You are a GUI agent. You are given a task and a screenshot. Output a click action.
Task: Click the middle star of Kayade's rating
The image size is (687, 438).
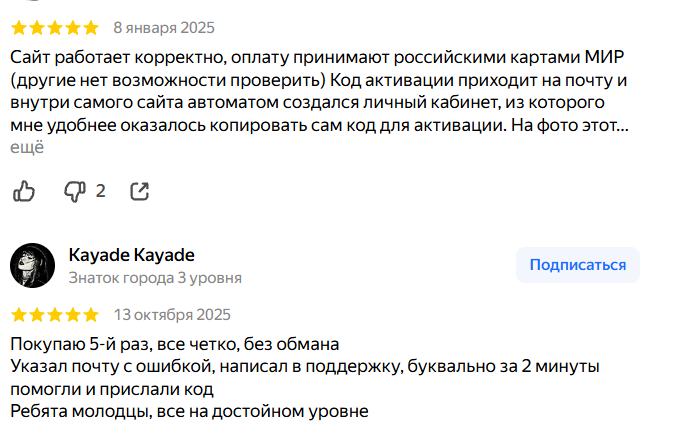[55, 315]
